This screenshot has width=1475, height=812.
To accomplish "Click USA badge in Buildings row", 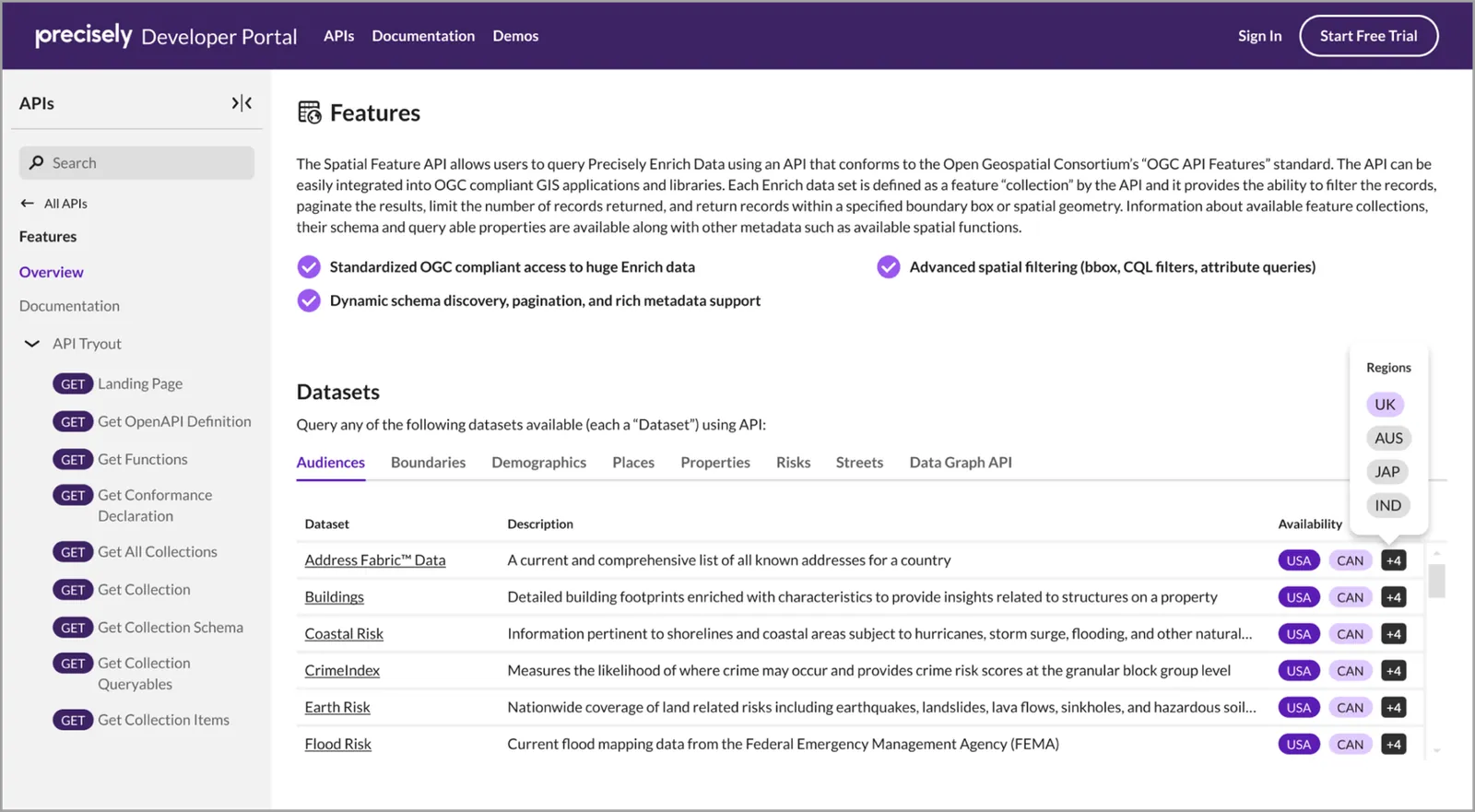I will click(1299, 597).
